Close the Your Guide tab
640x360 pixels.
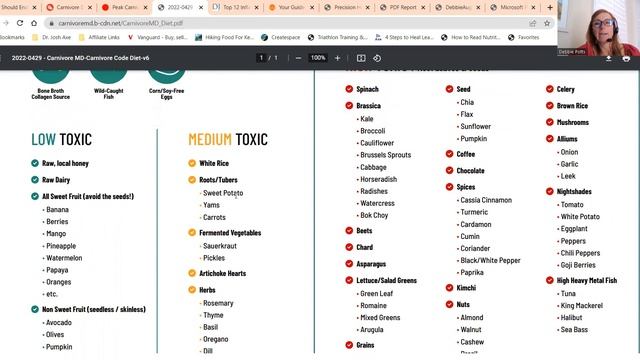point(312,7)
